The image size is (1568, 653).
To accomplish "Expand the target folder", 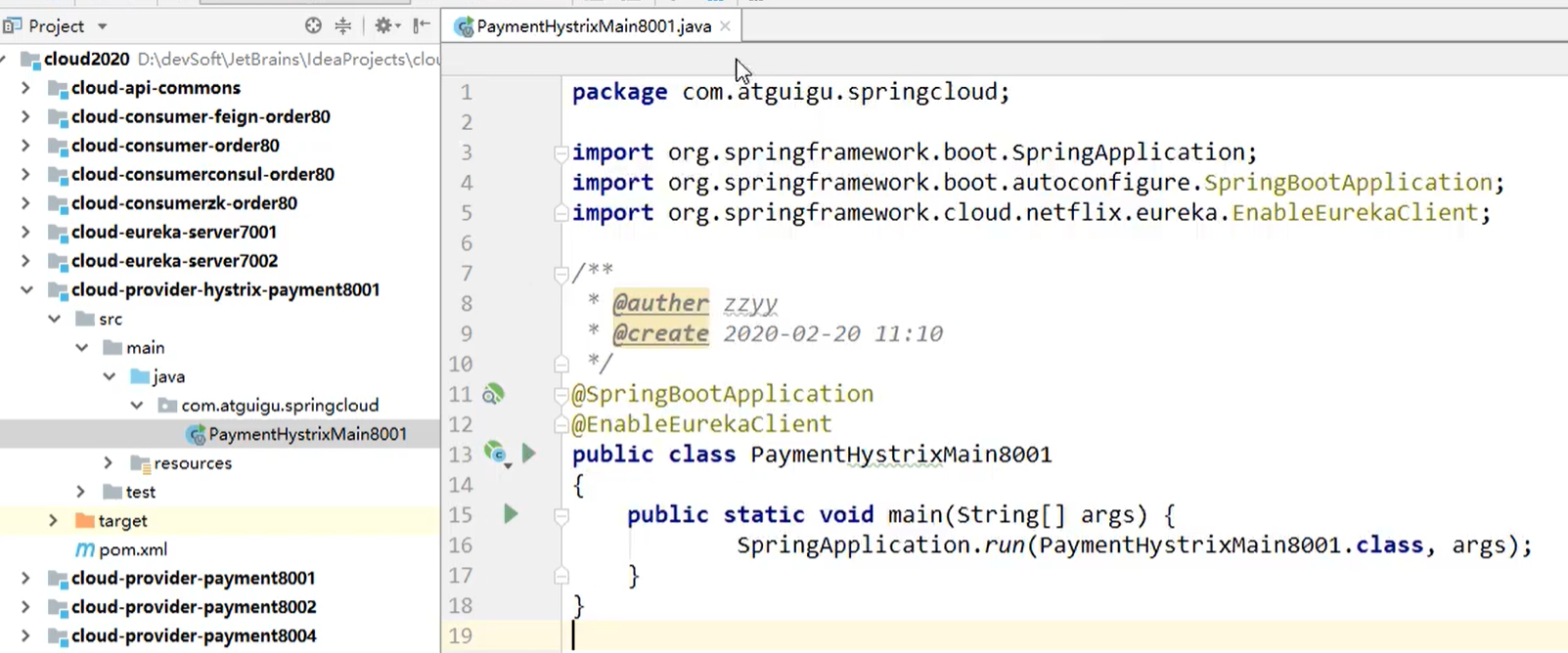I will coord(54,521).
